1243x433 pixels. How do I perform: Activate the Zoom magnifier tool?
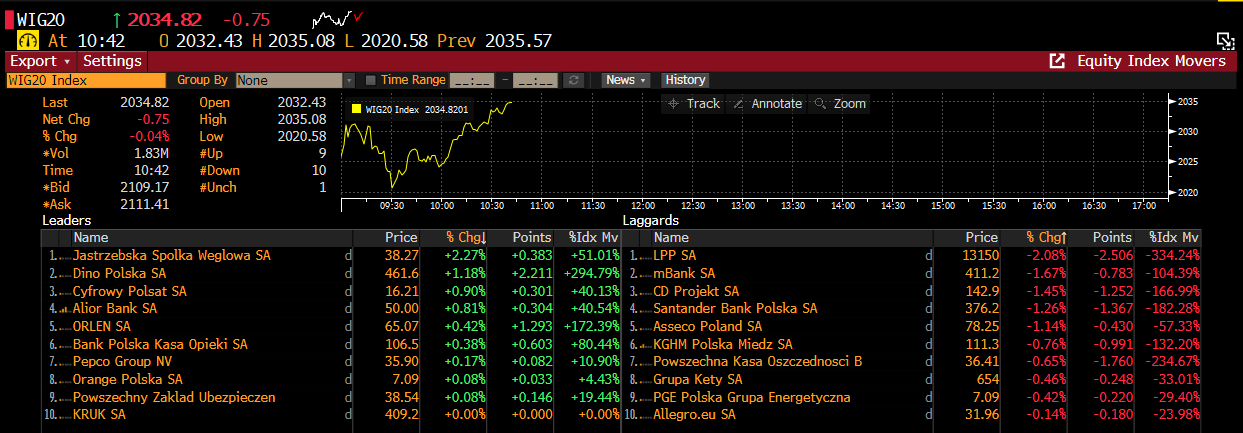840,103
